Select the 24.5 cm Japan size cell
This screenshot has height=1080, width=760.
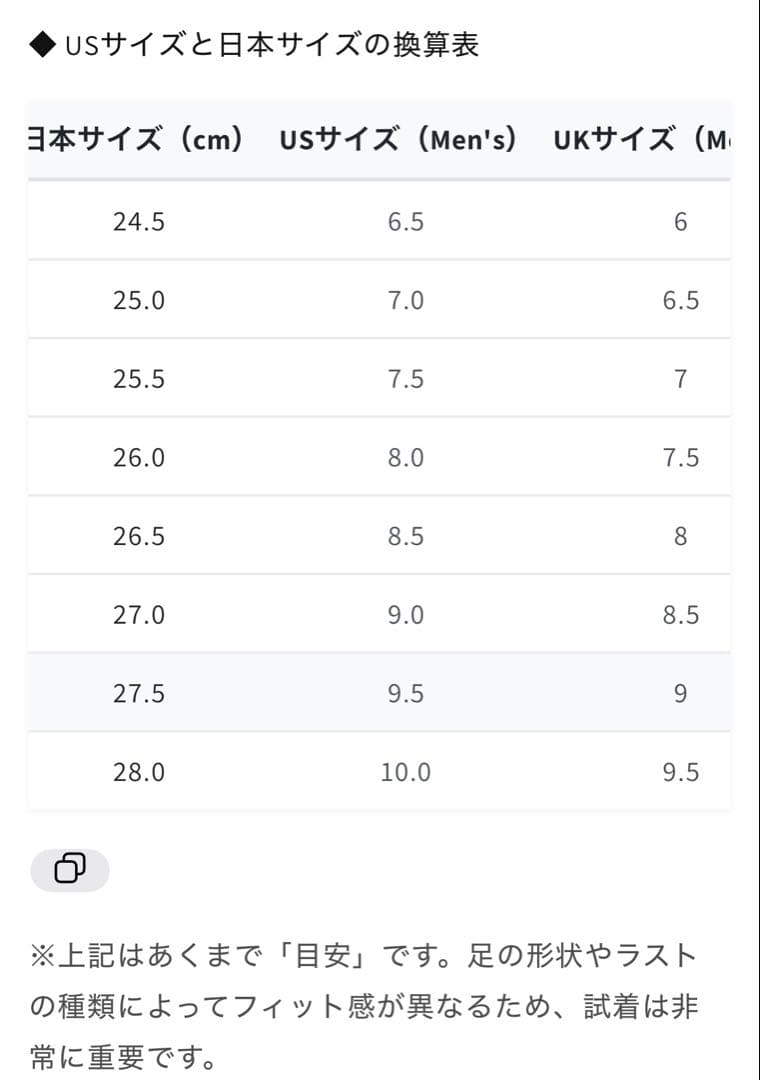(139, 222)
